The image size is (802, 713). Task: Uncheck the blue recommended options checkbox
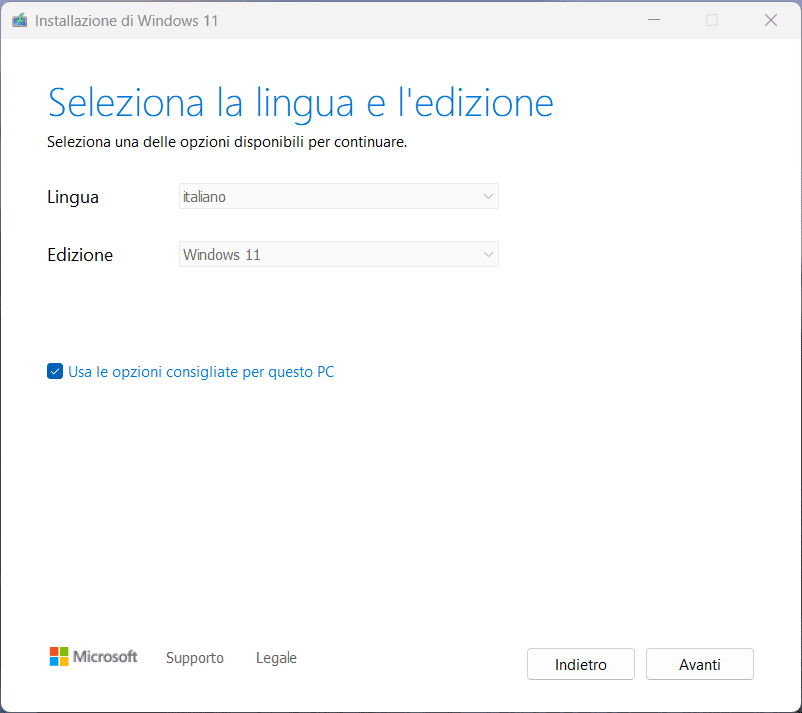click(x=55, y=372)
